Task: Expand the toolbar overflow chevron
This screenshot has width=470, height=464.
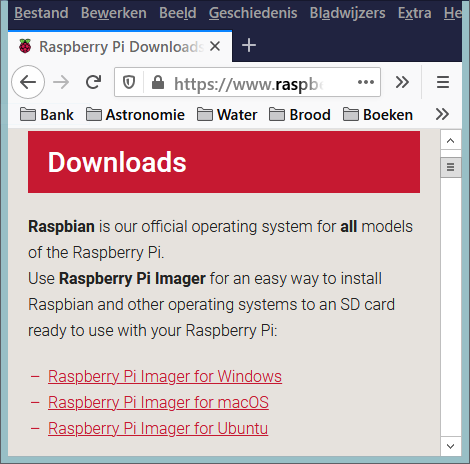Action: 402,82
